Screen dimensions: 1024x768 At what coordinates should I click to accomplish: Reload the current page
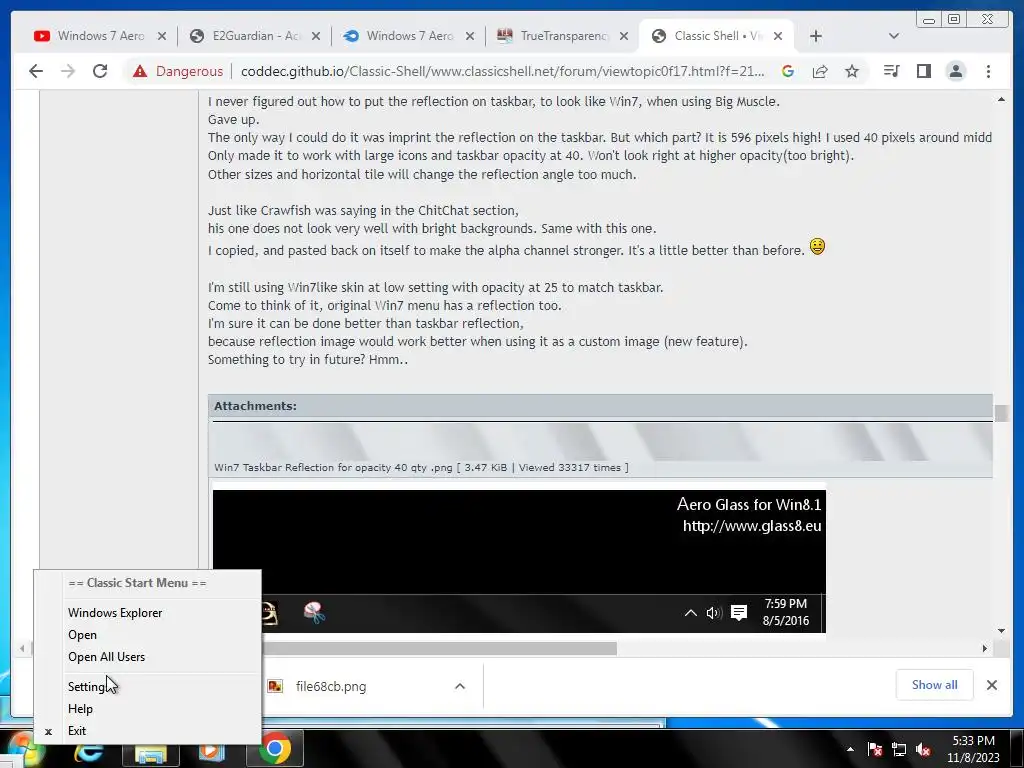[x=100, y=71]
